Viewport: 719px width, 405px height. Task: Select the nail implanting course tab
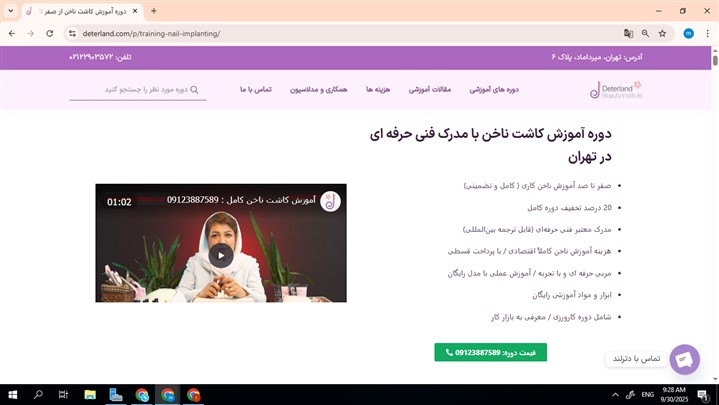[83, 11]
